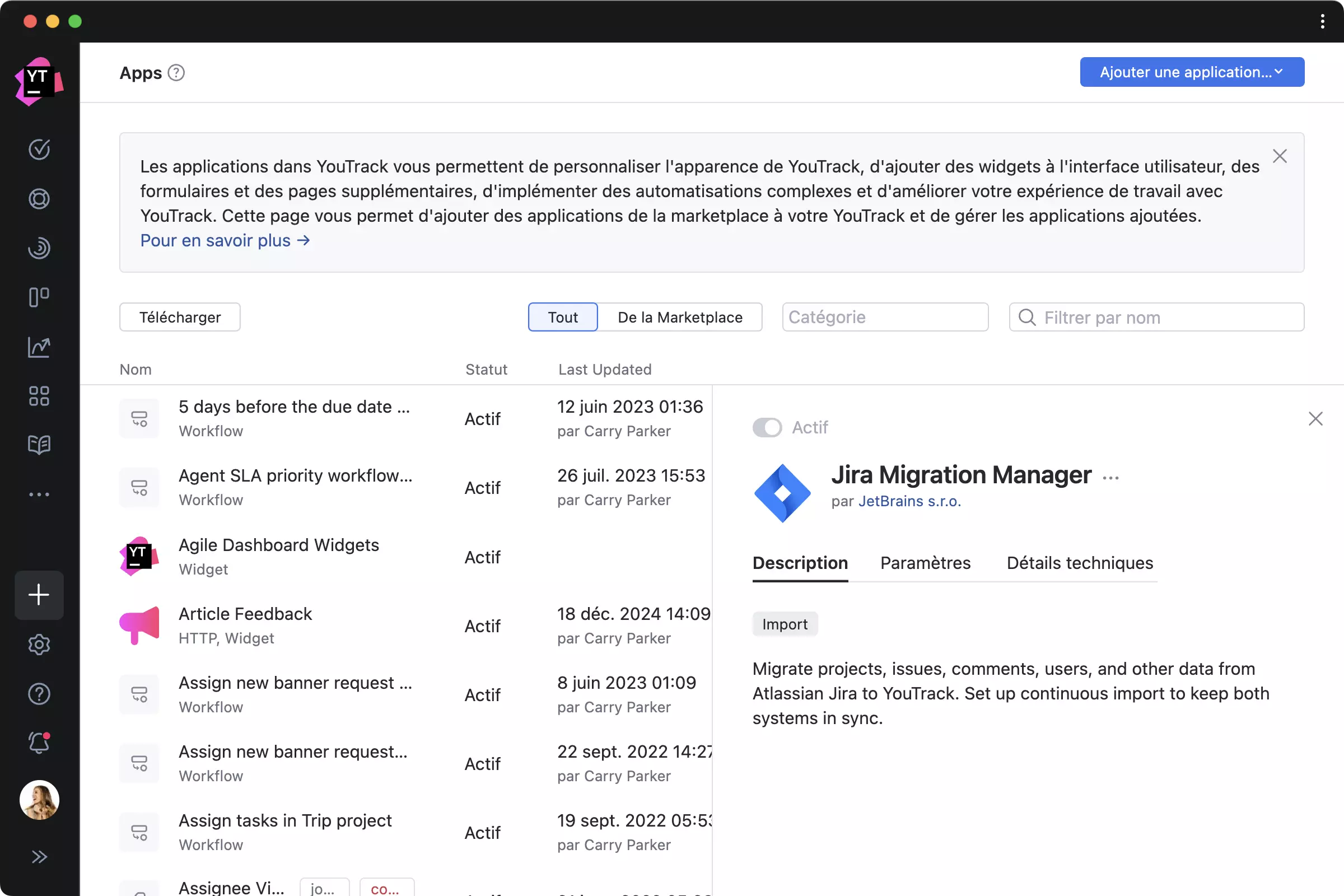Open the Ajouter une application dropdown

[1192, 72]
